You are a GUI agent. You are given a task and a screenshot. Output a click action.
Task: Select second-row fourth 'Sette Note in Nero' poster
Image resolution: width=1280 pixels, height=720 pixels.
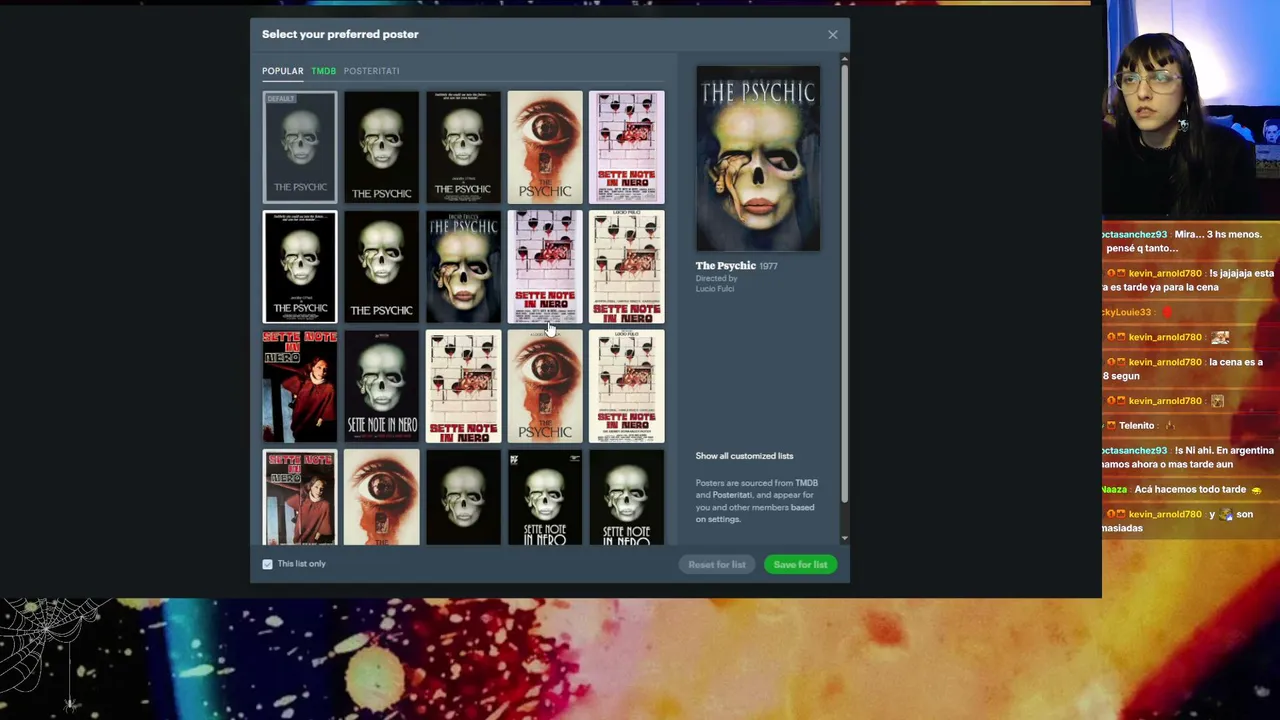click(x=545, y=267)
